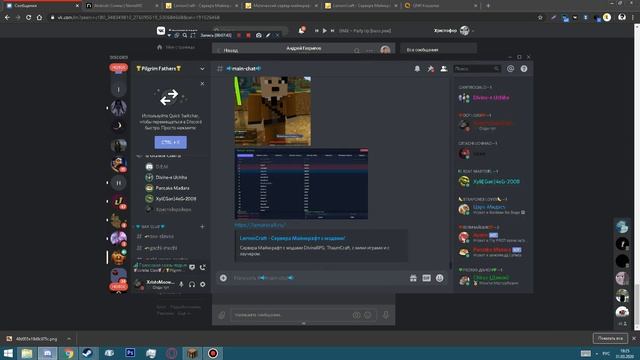Deafen with the headphones icon
640x360 pixels.
[192, 284]
